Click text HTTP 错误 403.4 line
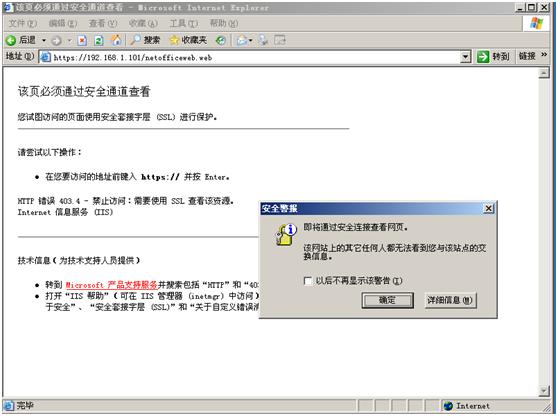Image resolution: width=558 pixels, height=417 pixels. click(126, 201)
